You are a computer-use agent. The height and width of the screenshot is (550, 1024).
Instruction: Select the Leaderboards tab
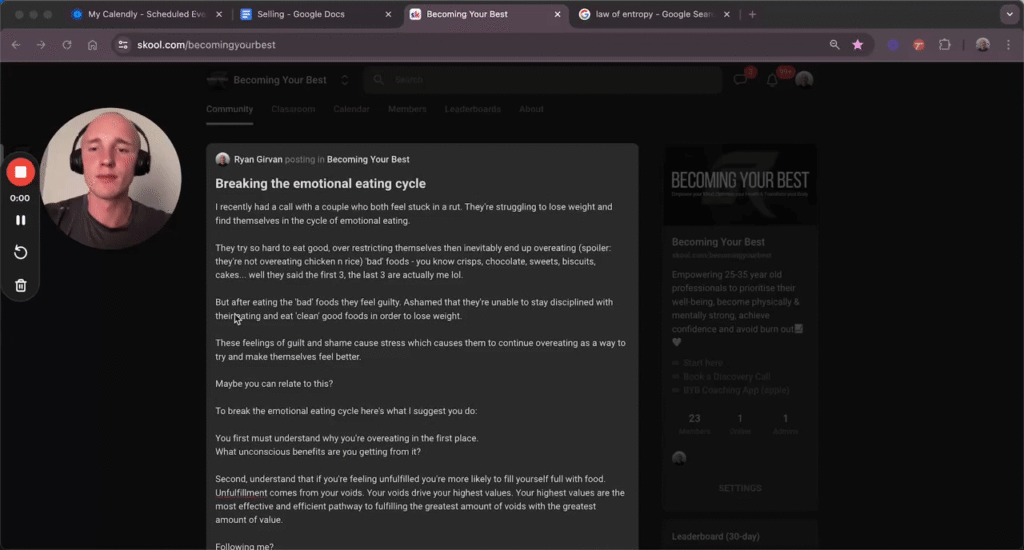pyautogui.click(x=473, y=109)
